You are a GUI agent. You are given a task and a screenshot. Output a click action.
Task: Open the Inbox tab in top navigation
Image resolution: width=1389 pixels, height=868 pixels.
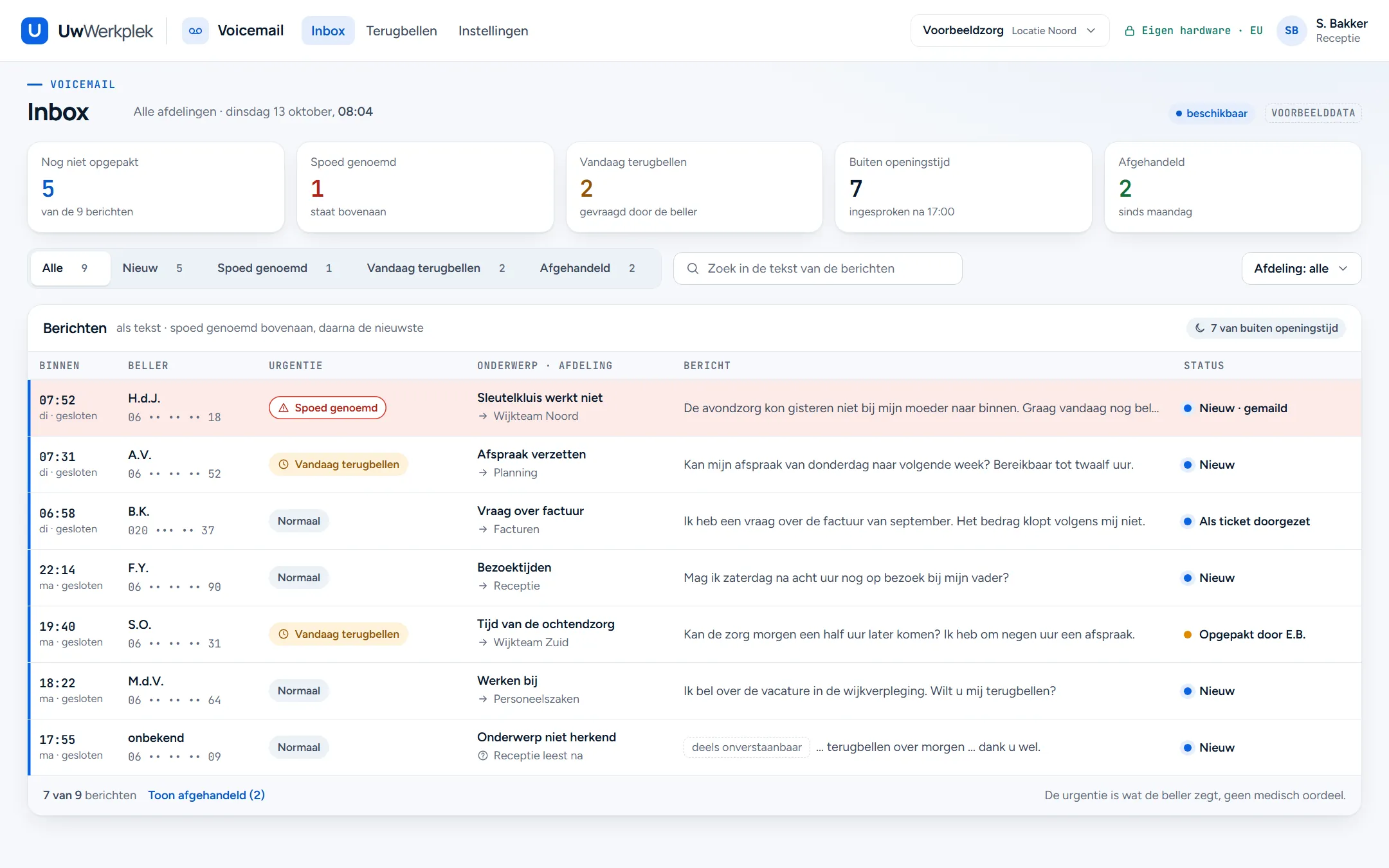point(328,31)
